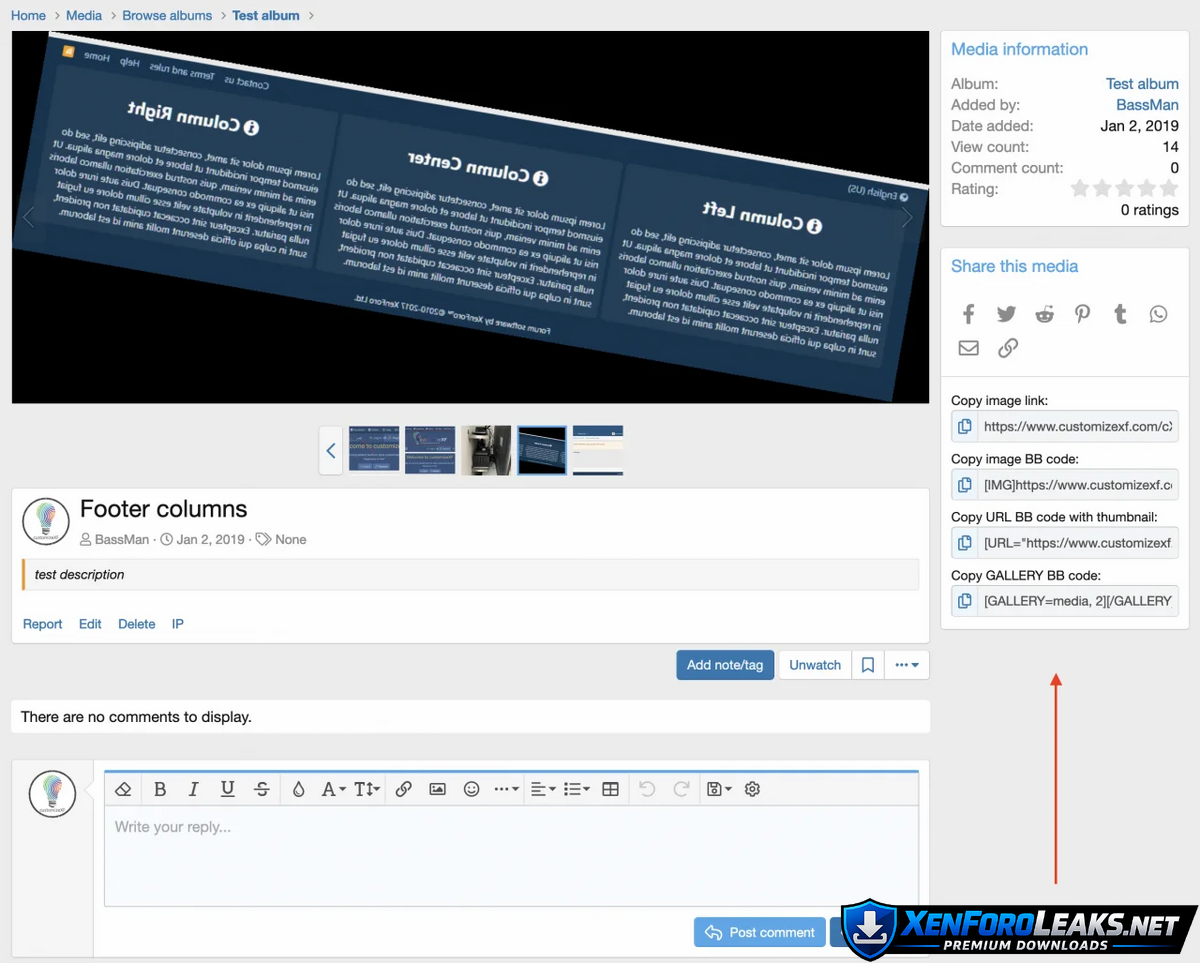Open the text color picker
This screenshot has height=963, width=1200.
298,789
